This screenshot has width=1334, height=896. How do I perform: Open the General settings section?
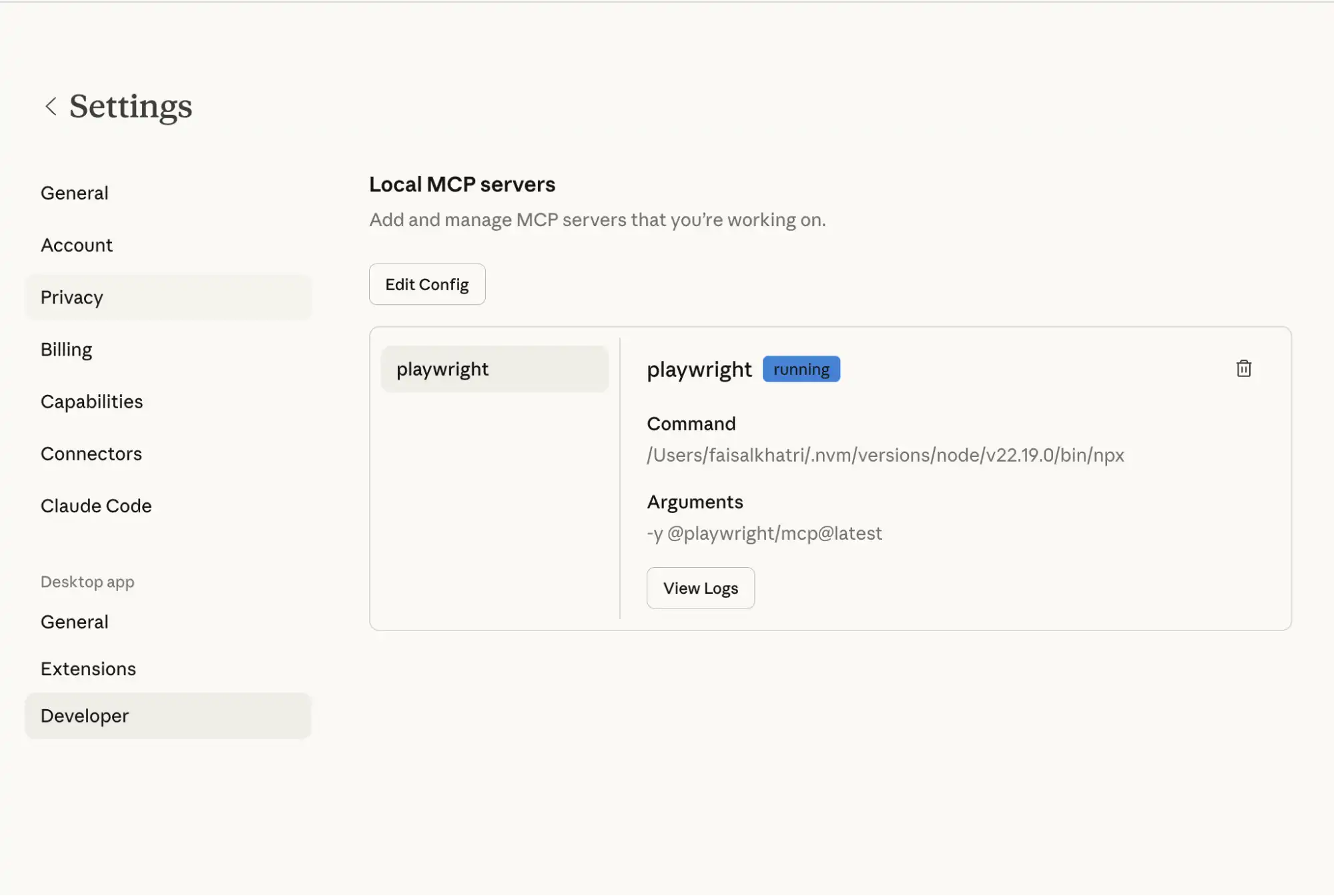click(74, 193)
